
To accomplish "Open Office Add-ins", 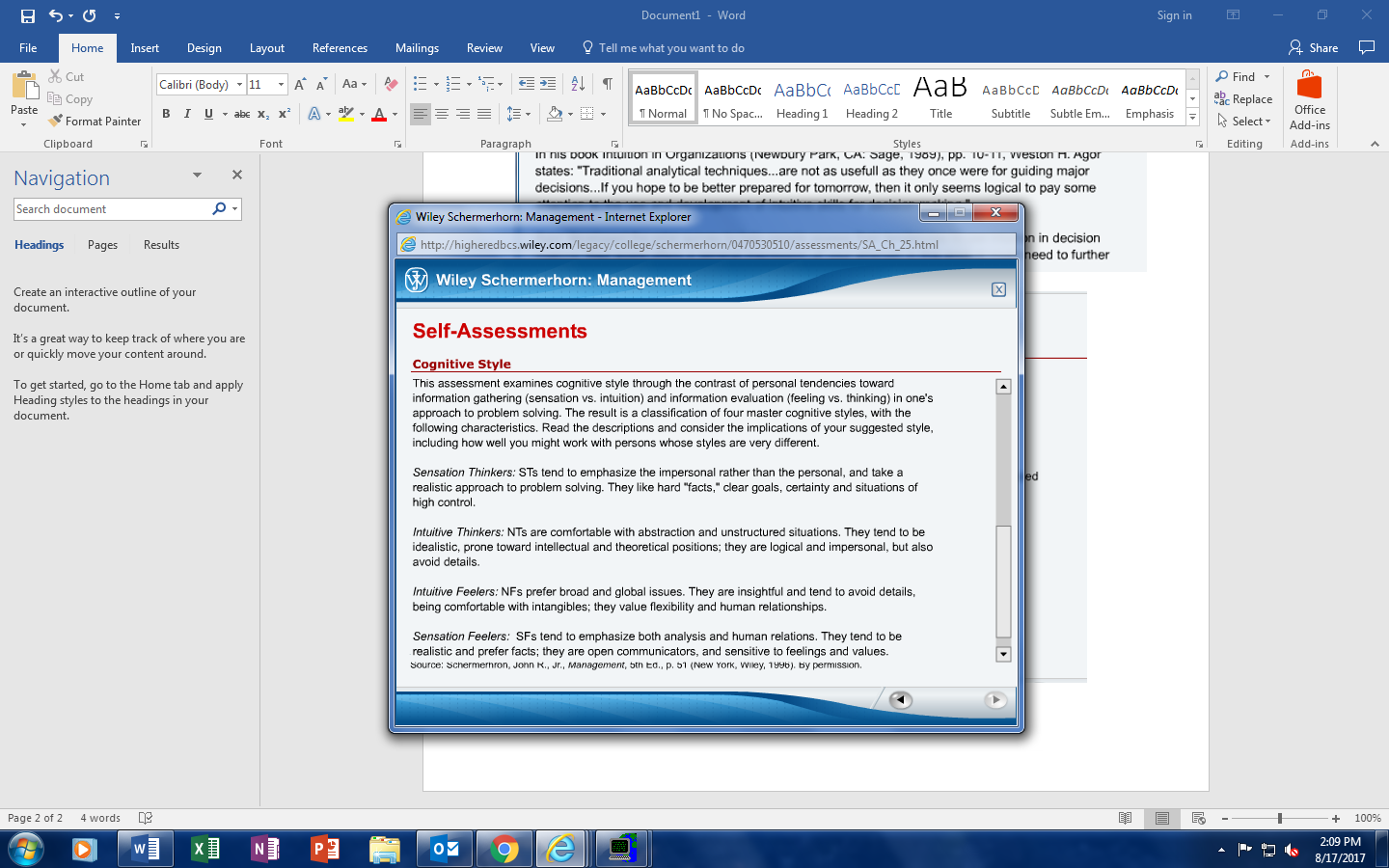I will click(x=1309, y=100).
